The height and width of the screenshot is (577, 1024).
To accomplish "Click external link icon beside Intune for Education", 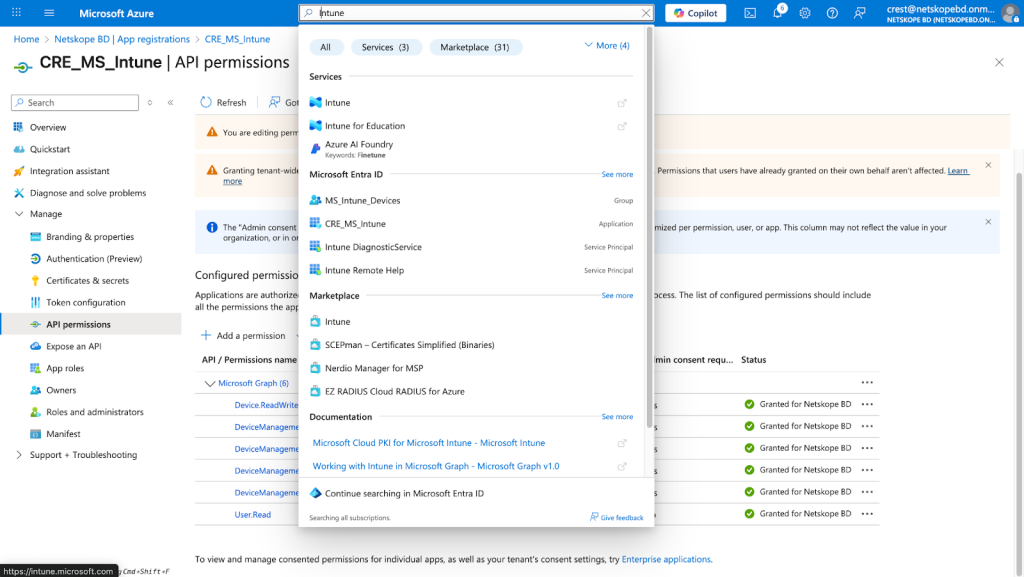I will point(622,126).
